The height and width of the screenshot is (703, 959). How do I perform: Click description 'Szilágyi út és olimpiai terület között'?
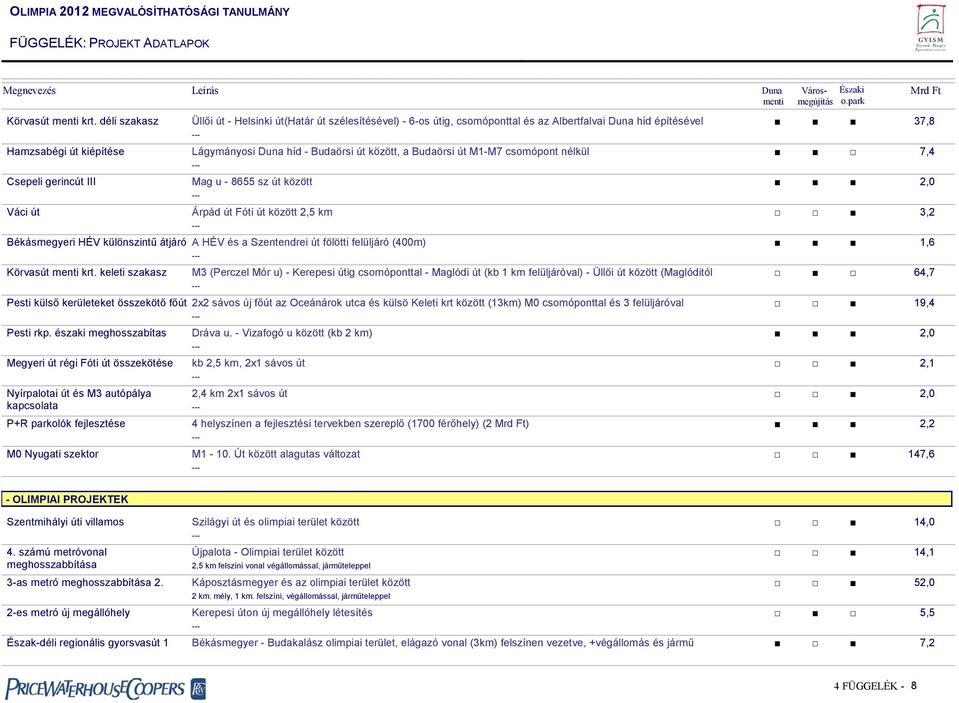tap(275, 522)
